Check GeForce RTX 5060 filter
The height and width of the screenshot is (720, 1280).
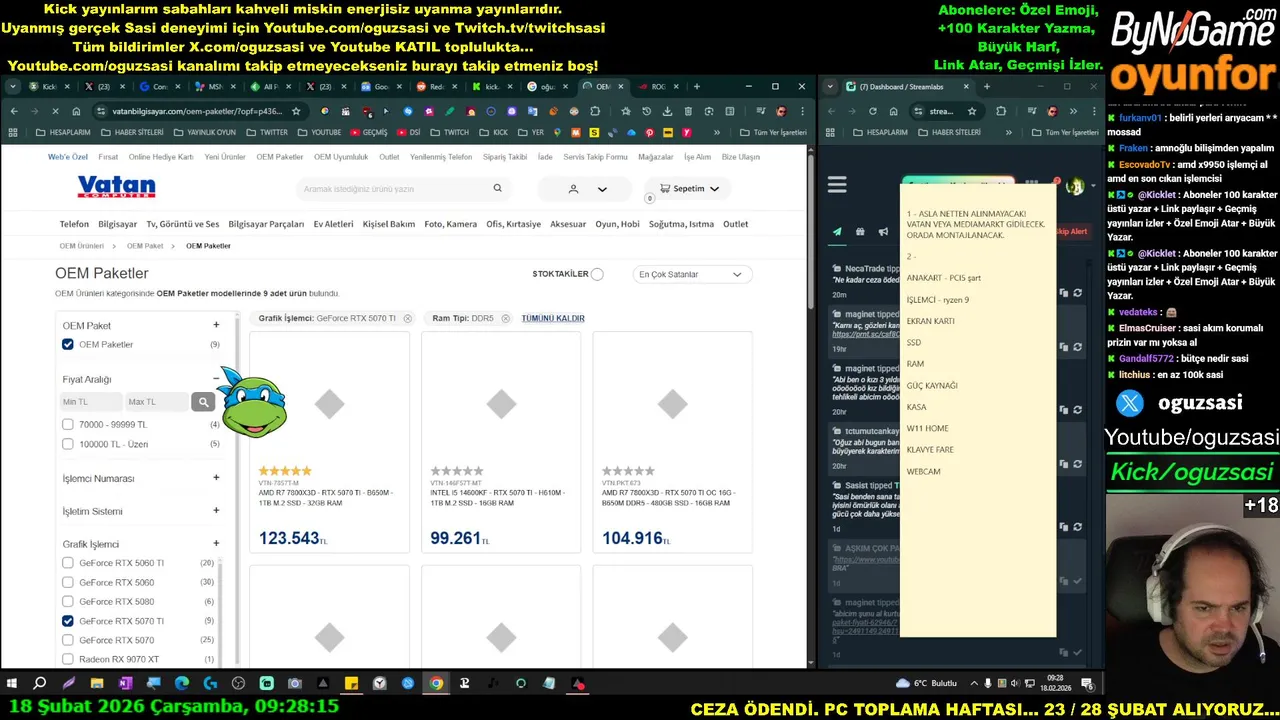(68, 582)
